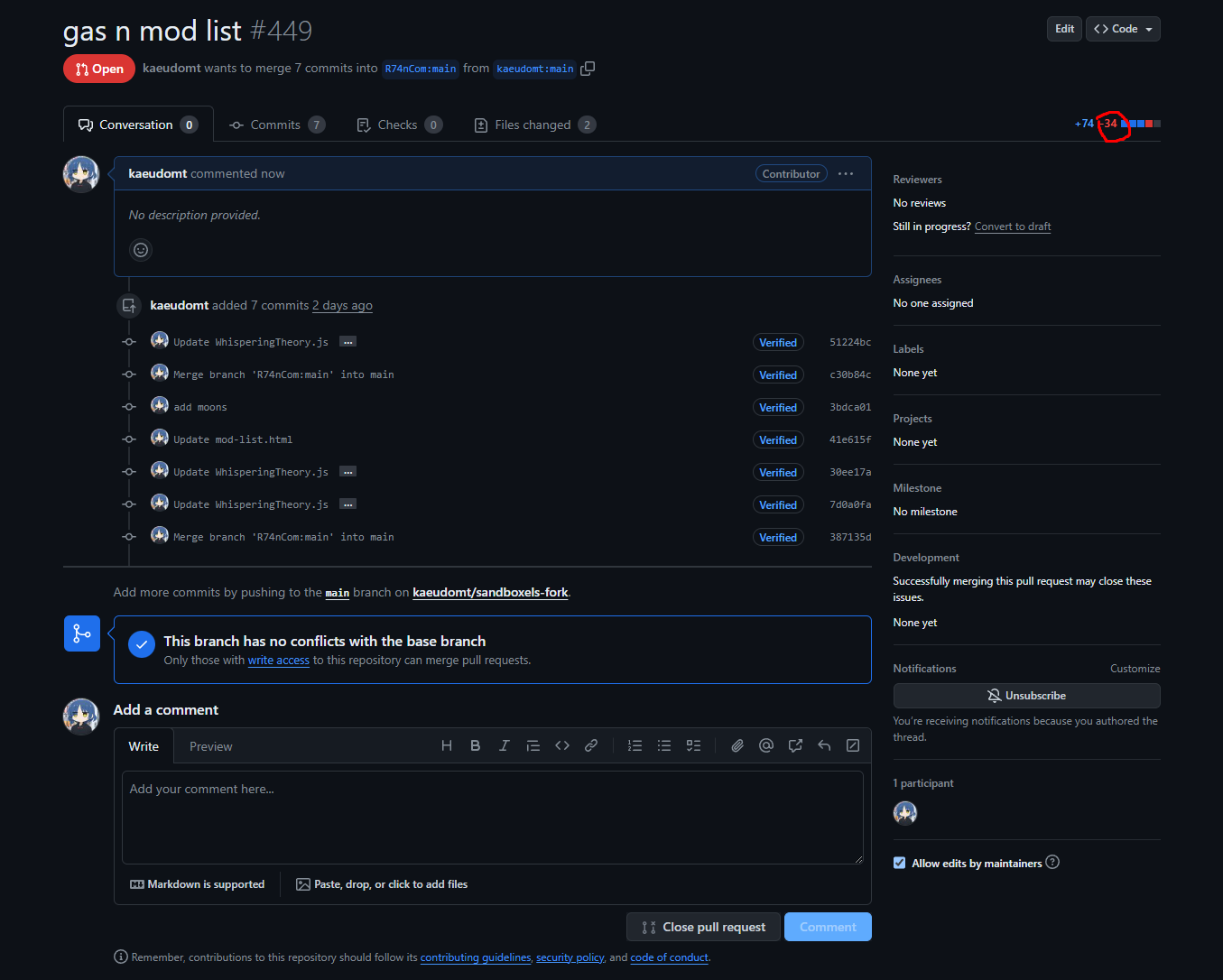Insert inline code formatting

pos(562,745)
